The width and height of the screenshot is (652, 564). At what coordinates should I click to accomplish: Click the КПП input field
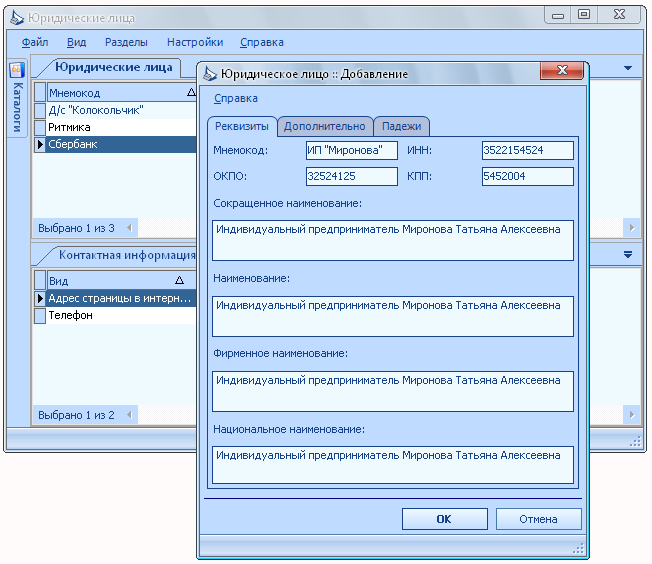pyautogui.click(x=528, y=176)
